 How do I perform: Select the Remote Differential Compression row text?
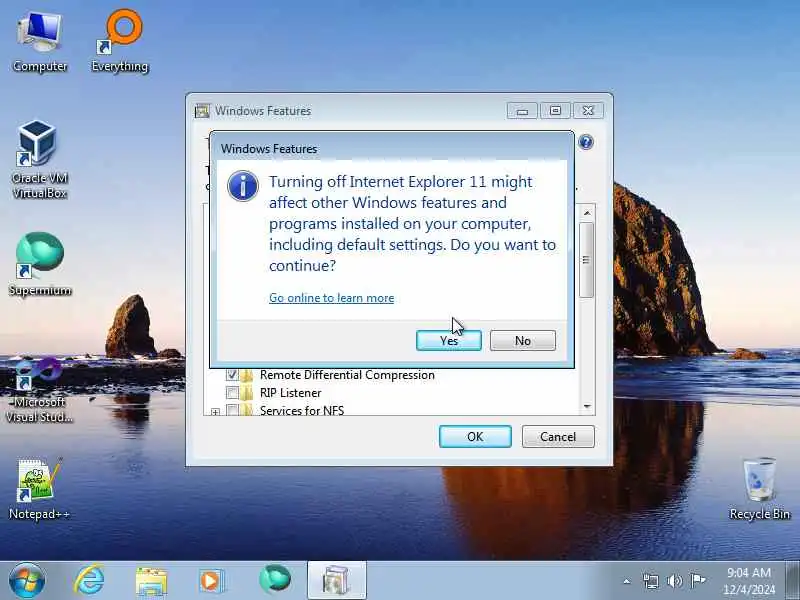pos(347,375)
